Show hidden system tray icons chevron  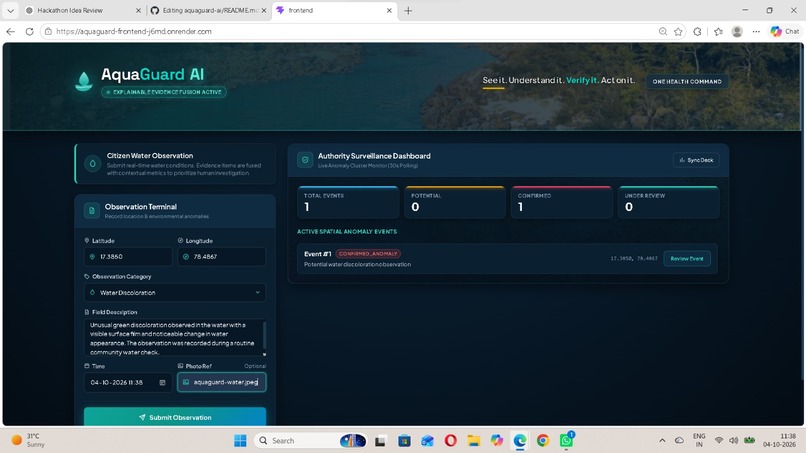pyautogui.click(x=662, y=441)
